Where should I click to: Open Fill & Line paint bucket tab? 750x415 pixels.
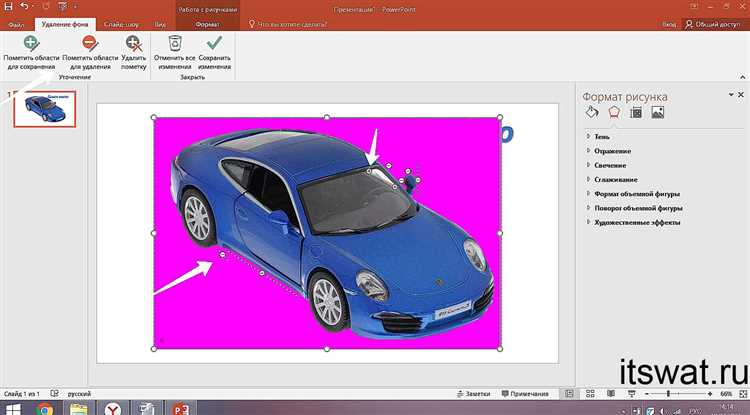[593, 112]
